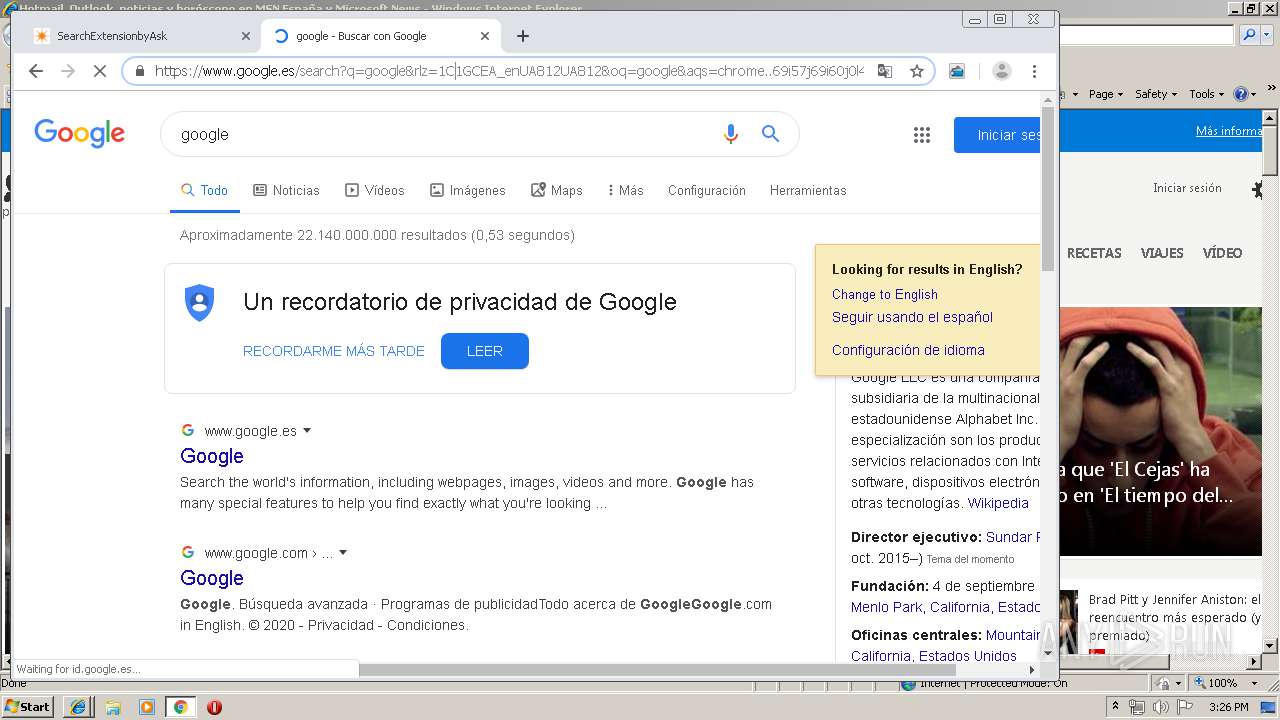Switch to the Imágenes tab

(468, 190)
